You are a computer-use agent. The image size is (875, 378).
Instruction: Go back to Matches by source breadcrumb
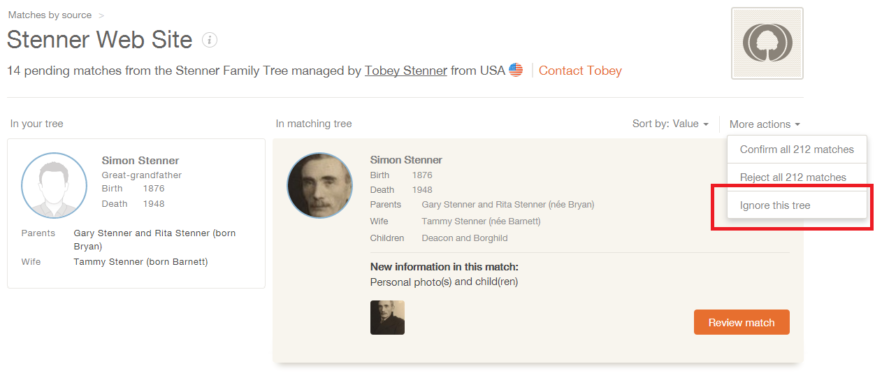[50, 15]
